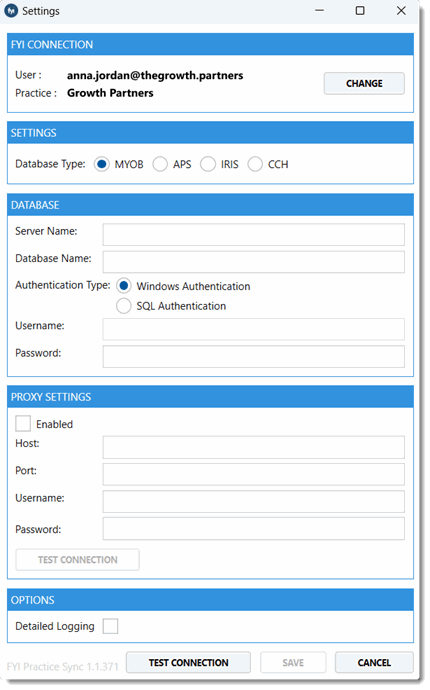The height and width of the screenshot is (690, 430).
Task: Minimize the Settings window
Action: tap(320, 11)
